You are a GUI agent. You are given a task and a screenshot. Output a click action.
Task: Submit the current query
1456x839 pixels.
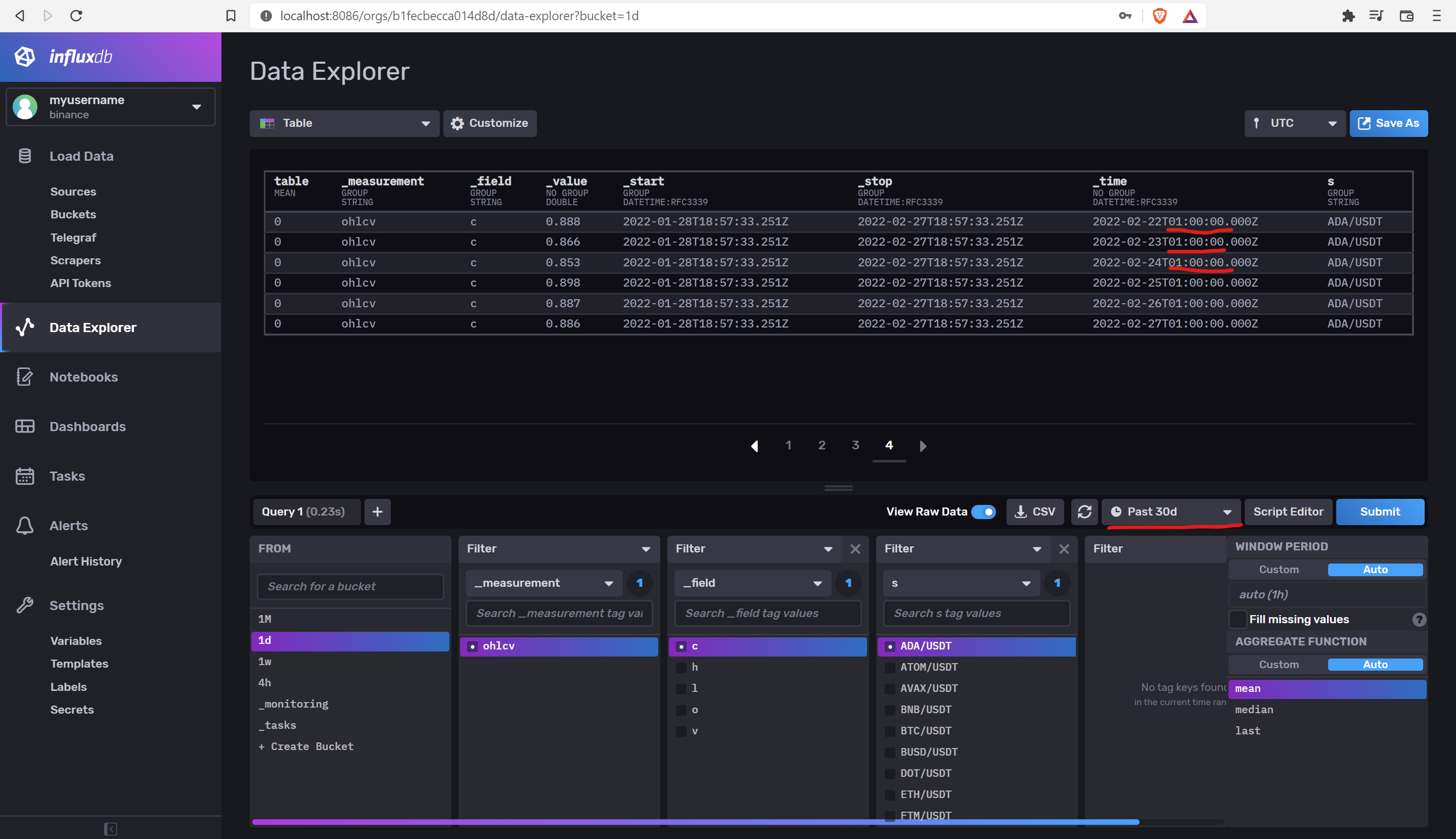pos(1379,511)
